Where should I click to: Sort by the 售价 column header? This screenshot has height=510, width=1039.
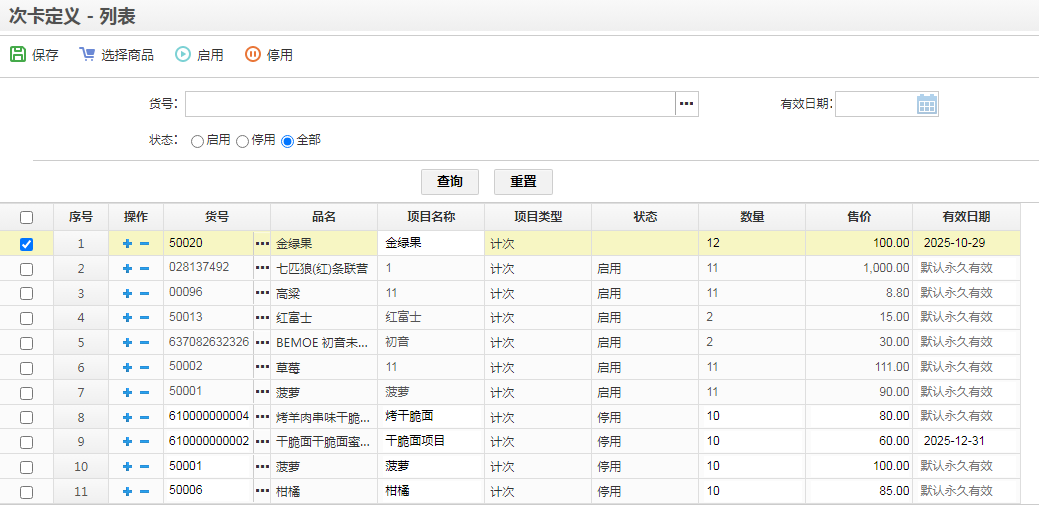point(858,217)
